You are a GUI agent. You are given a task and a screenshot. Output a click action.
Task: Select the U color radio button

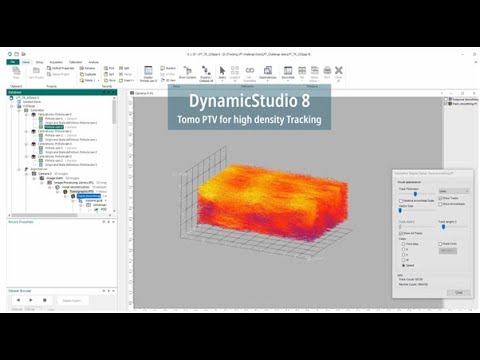point(404,249)
